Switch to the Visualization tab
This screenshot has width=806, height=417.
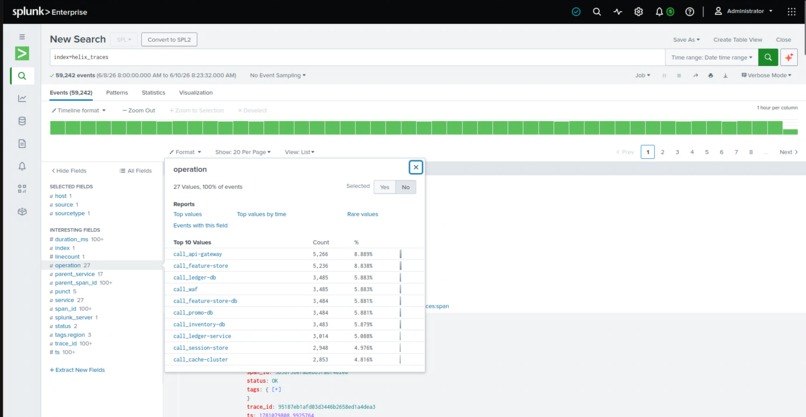[196, 93]
